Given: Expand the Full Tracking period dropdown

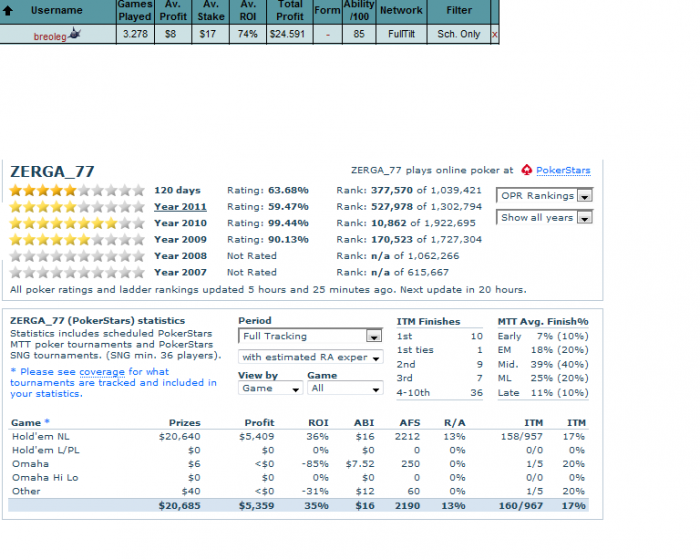Looking at the screenshot, I should [310, 336].
